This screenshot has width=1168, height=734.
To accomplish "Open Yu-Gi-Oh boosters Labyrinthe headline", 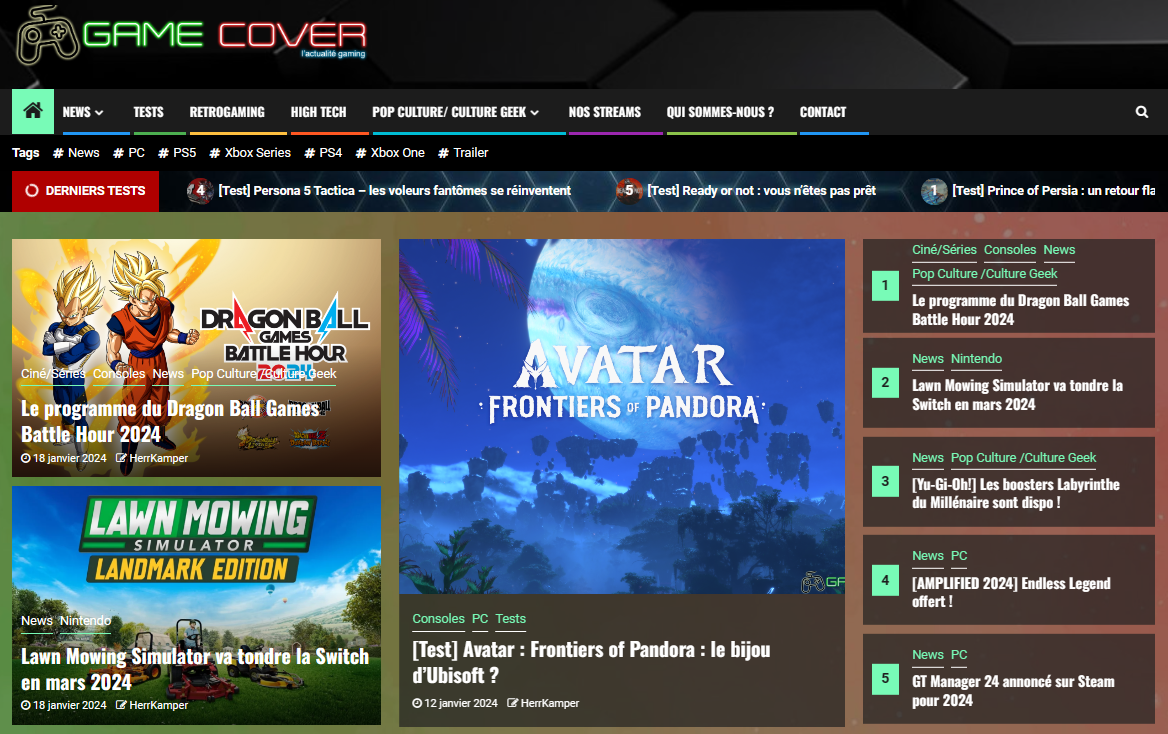I will (1015, 493).
